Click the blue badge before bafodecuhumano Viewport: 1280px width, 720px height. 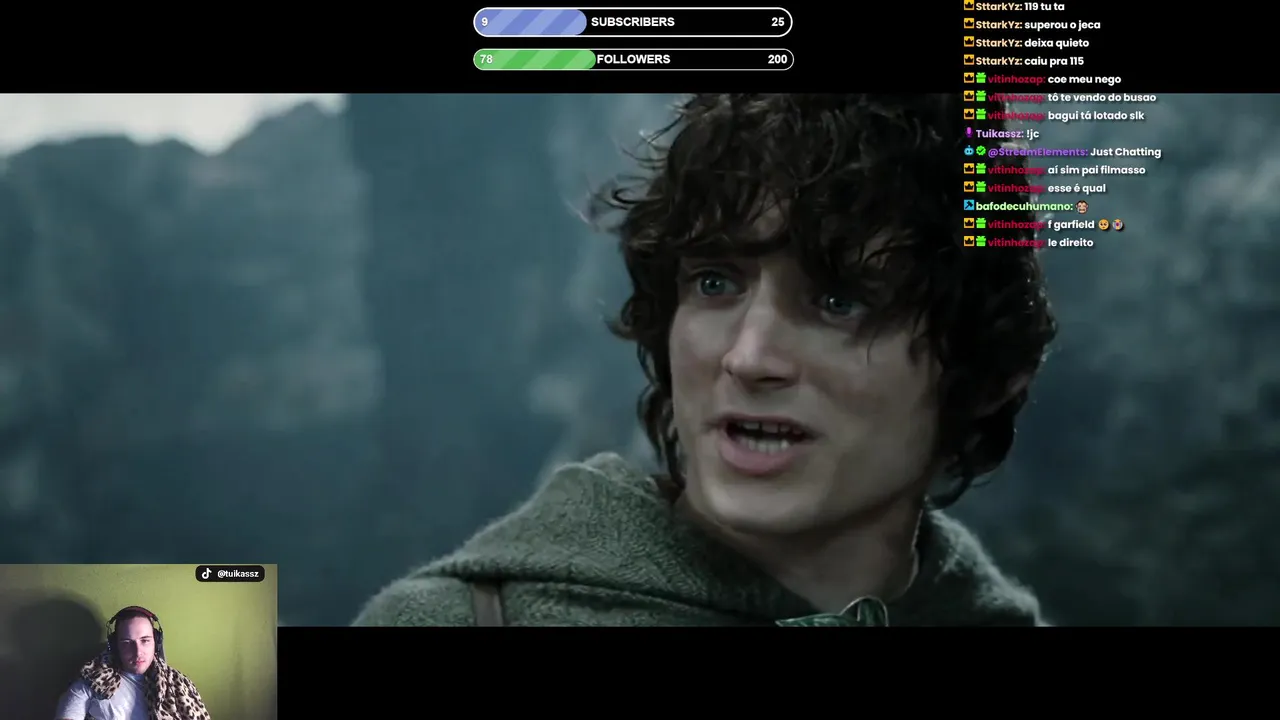point(969,206)
